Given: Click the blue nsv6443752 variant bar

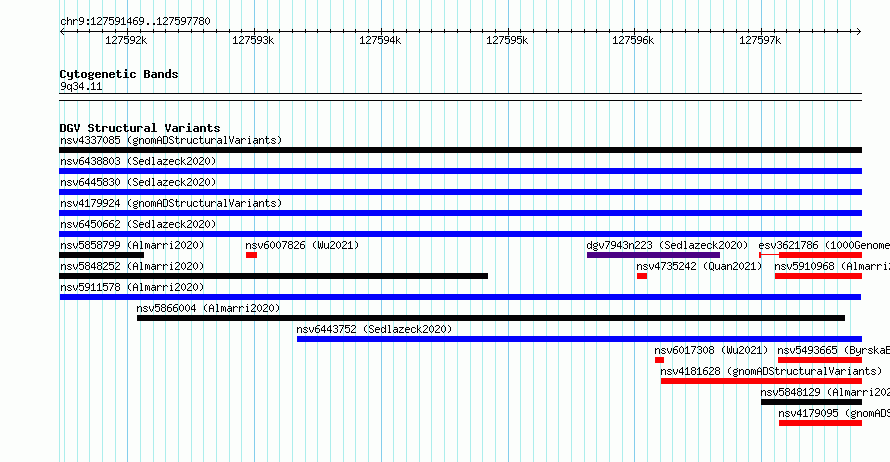Looking at the screenshot, I should click(x=580, y=339).
